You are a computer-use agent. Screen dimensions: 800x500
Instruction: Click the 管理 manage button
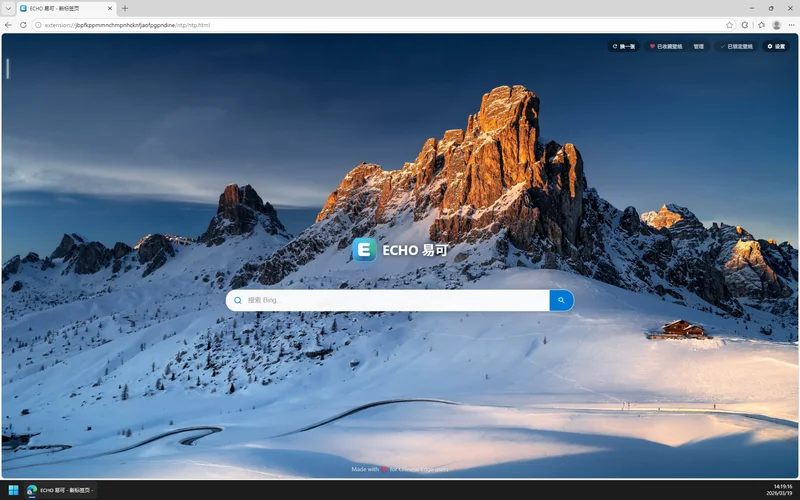click(x=698, y=46)
